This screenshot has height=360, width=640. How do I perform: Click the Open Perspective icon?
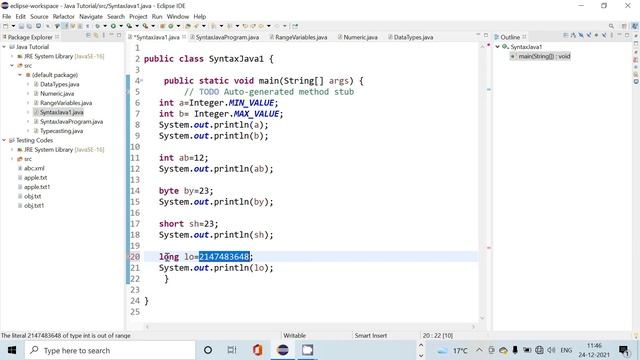tap(624, 26)
